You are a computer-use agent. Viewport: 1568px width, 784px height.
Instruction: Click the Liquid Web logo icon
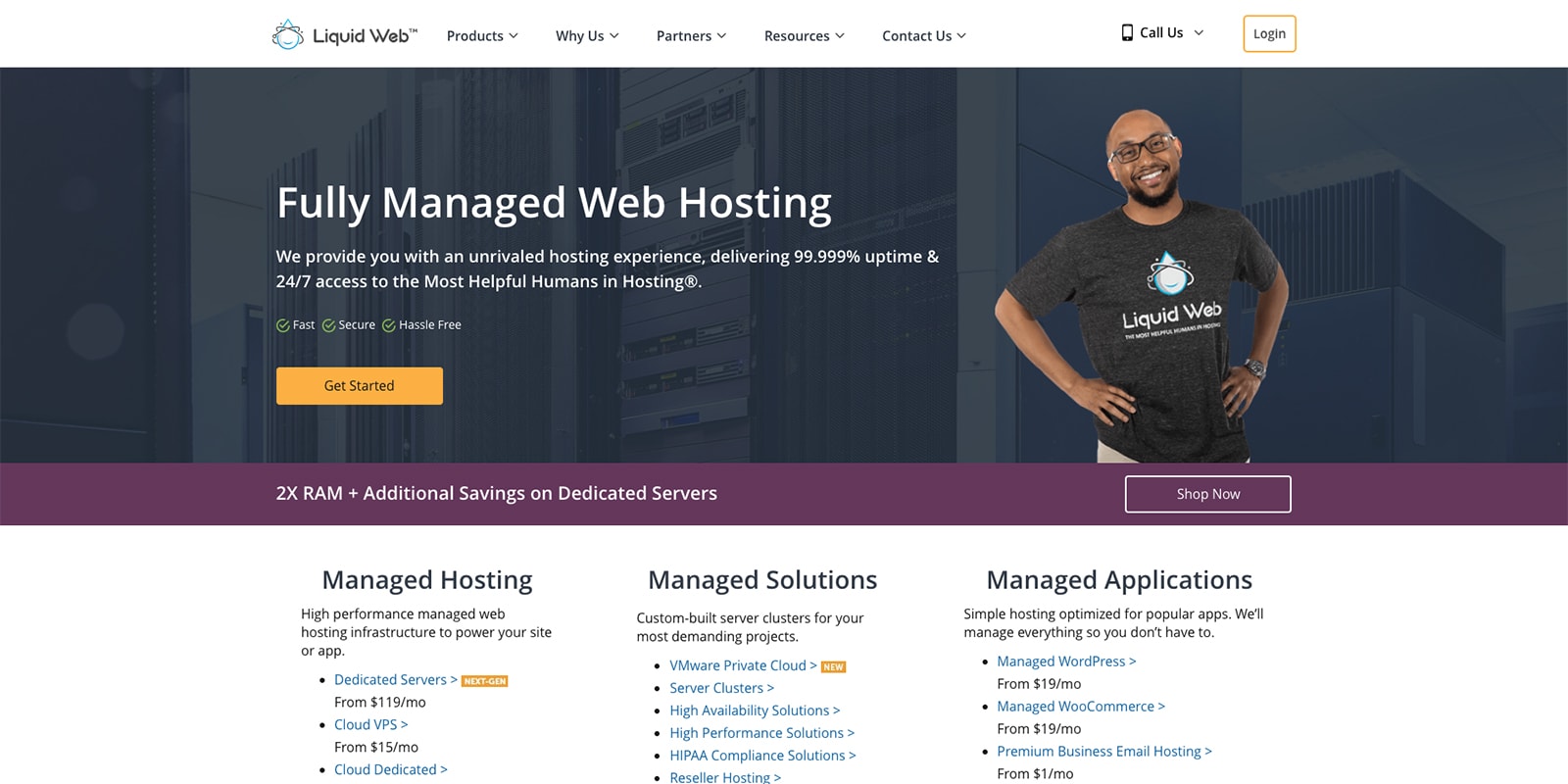287,34
